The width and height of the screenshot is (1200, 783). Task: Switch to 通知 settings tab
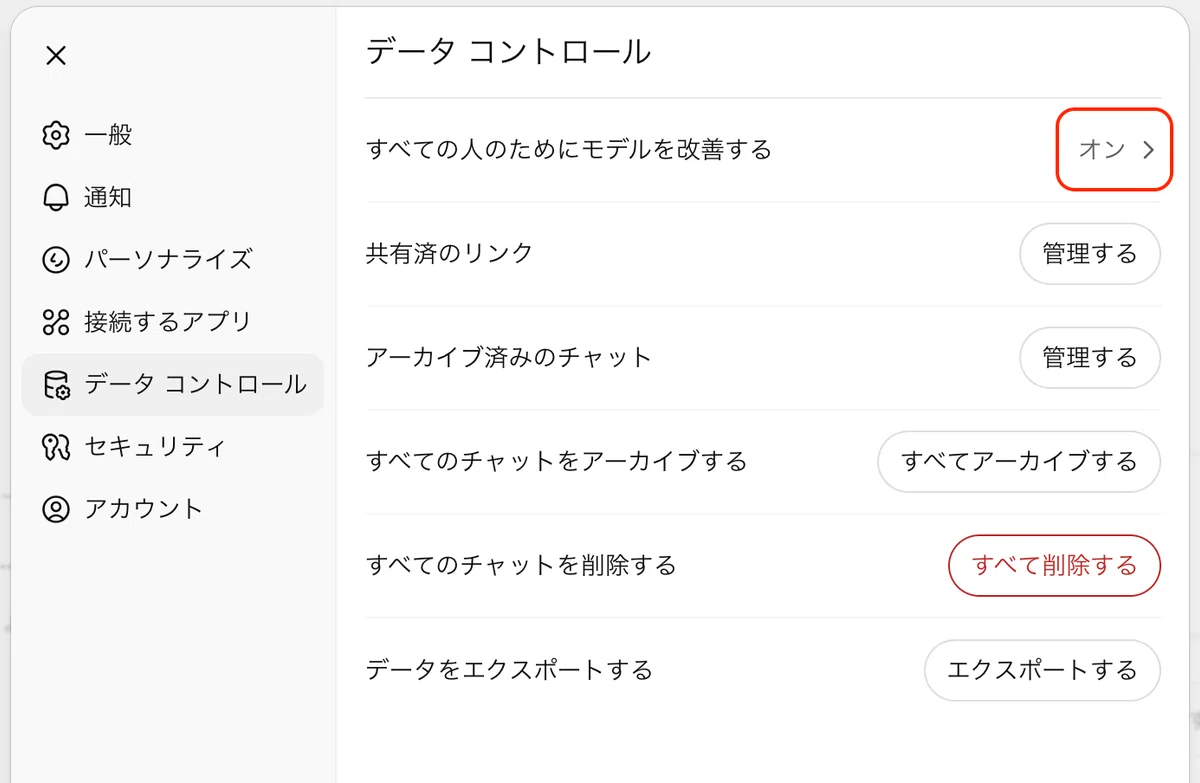[172, 198]
